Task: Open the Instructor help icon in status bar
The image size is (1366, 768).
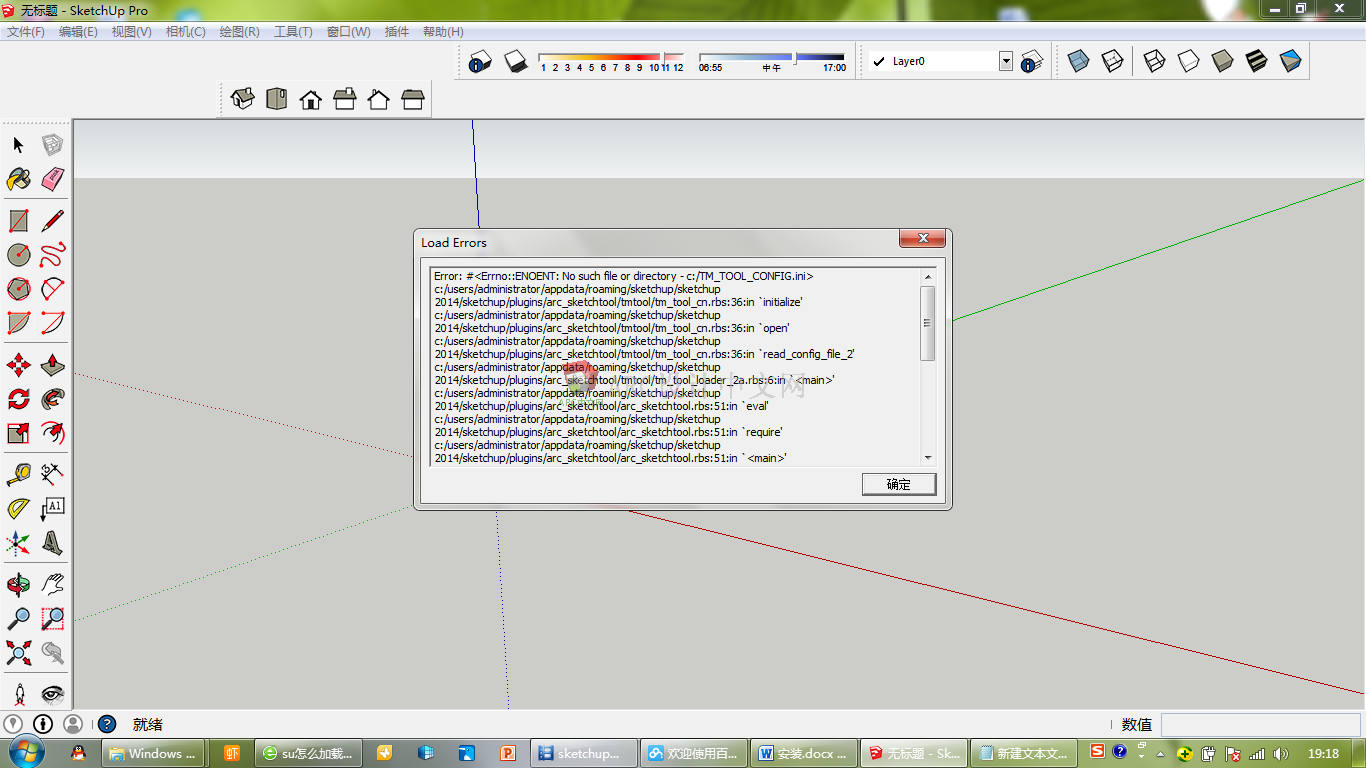Action: [108, 724]
